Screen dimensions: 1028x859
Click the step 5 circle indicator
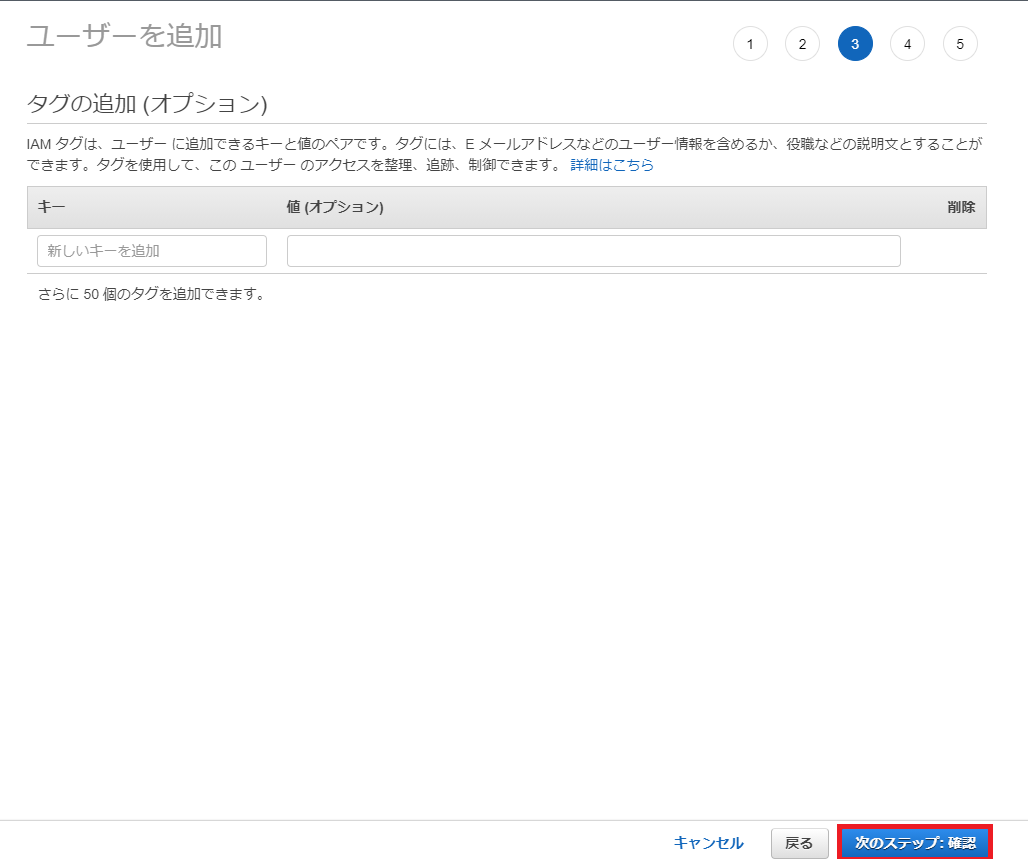pos(960,43)
